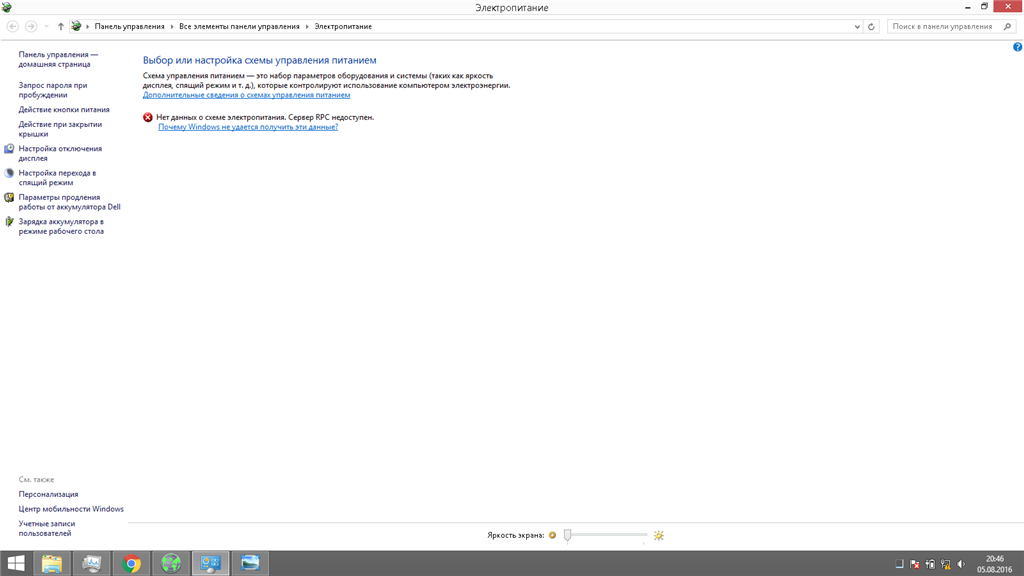Viewport: 1024px width, 576px height.
Task: Click the Action Center flag tray icon
Action: point(915,564)
